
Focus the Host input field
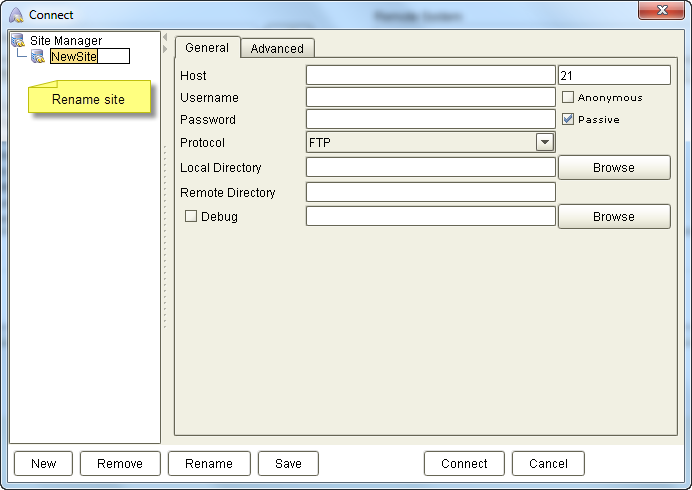pyautogui.click(x=430, y=76)
